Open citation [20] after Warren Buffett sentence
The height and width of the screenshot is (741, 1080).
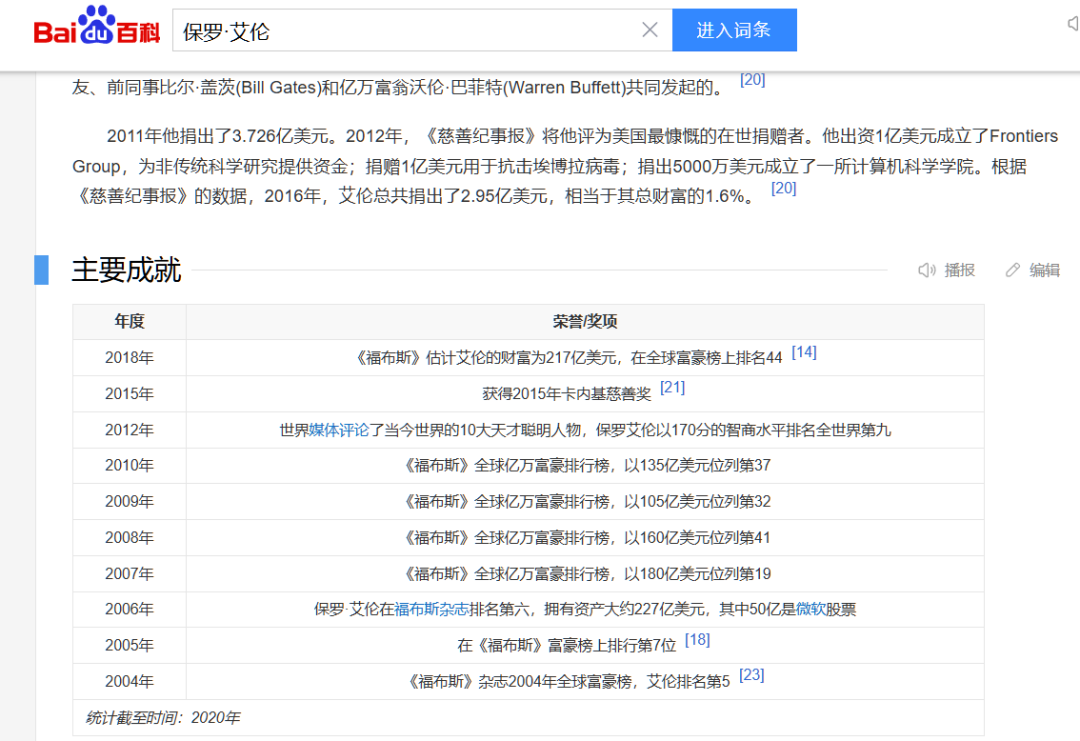click(752, 80)
